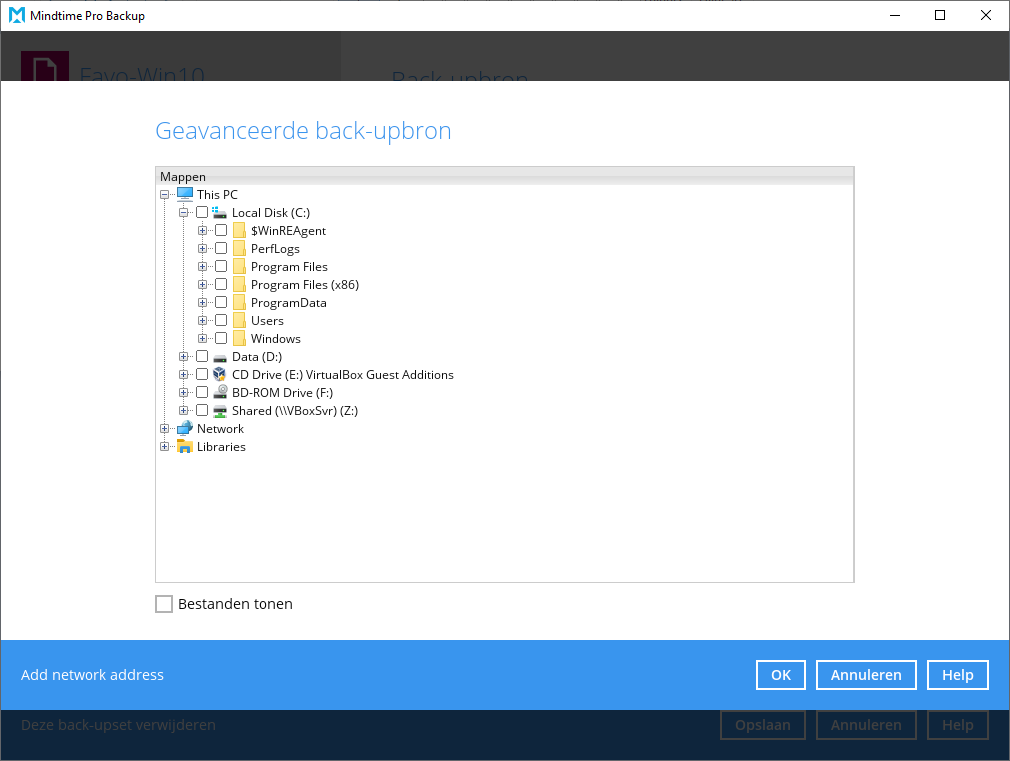This screenshot has height=761, width=1010.
Task: Click the Program Files (x86) folder icon
Action: point(239,284)
